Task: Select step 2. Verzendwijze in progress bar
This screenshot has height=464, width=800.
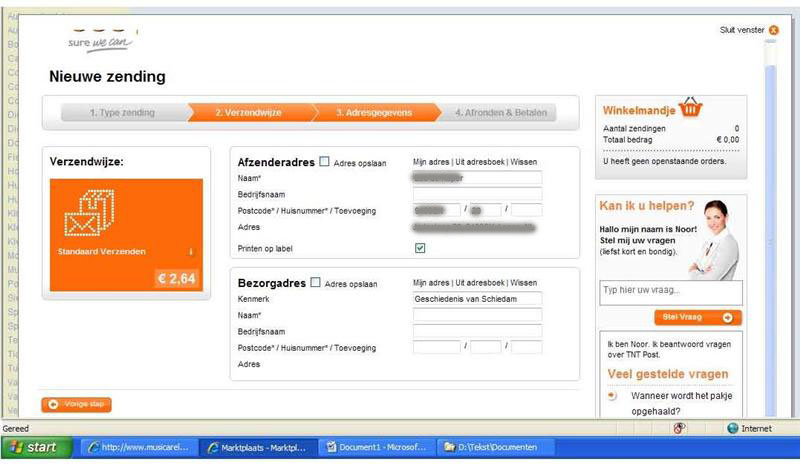Action: coord(248,113)
